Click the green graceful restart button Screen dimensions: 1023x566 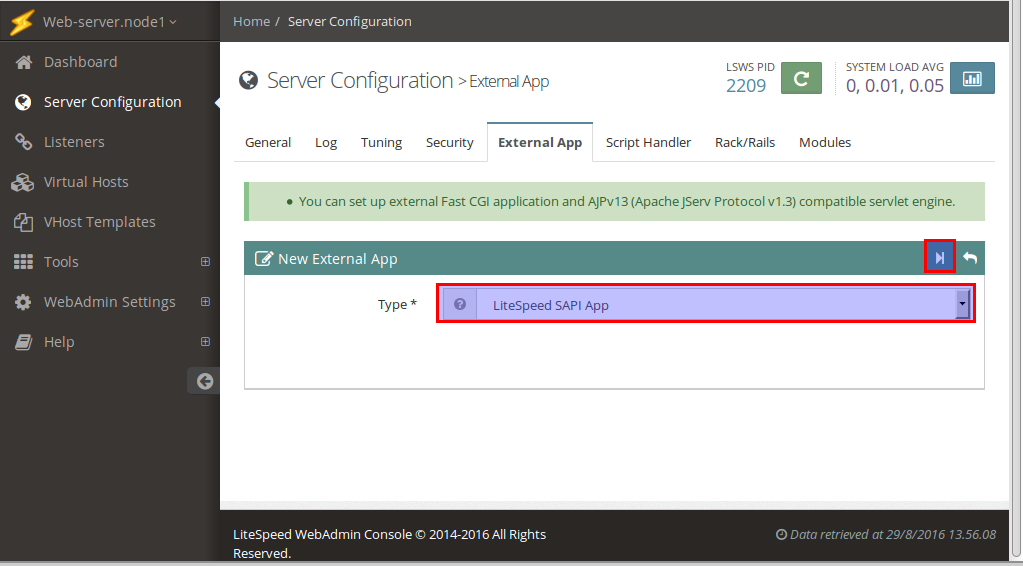801,79
